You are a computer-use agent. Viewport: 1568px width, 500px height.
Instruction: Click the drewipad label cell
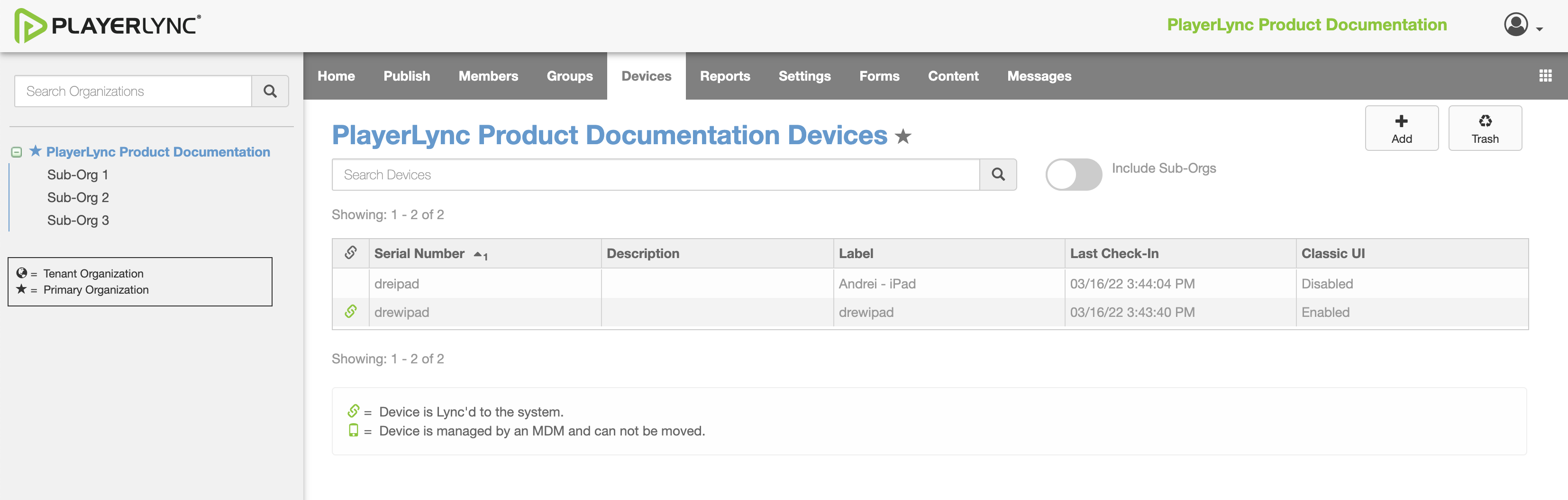(949, 313)
